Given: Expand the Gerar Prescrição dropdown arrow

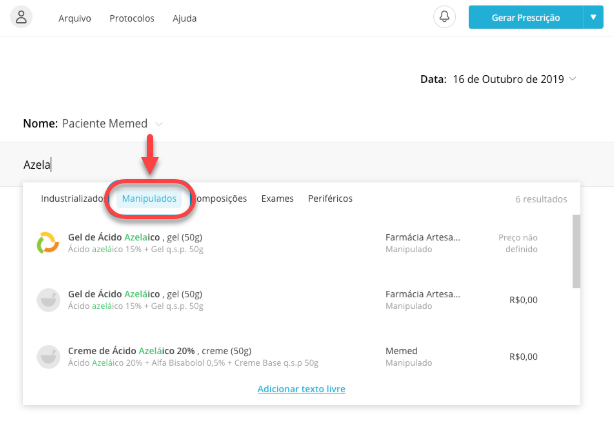Looking at the screenshot, I should coord(593,17).
